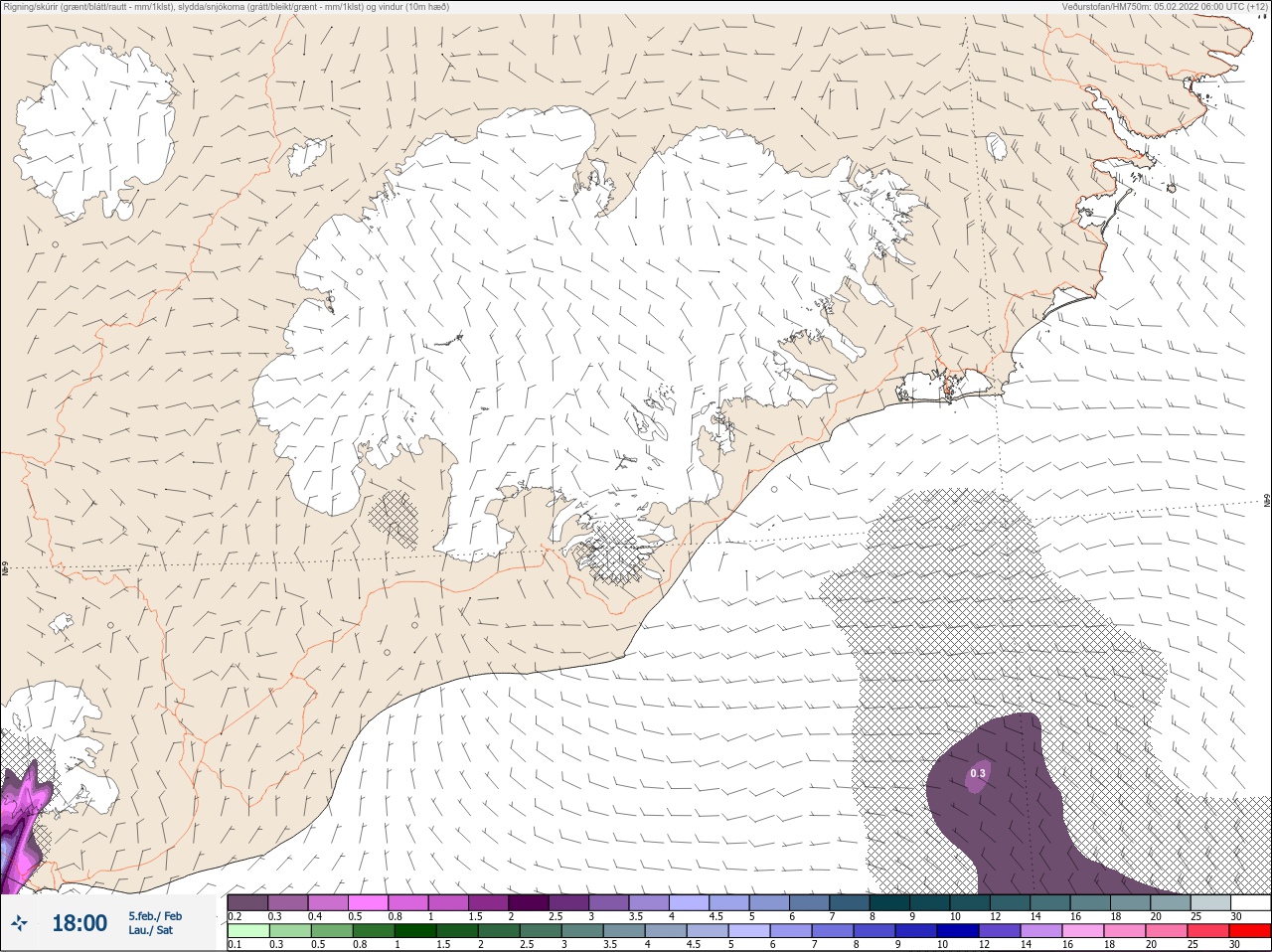The image size is (1272, 952).
Task: Pick the upper-row magenta swatch labelled 0.5
Action: click(x=368, y=903)
